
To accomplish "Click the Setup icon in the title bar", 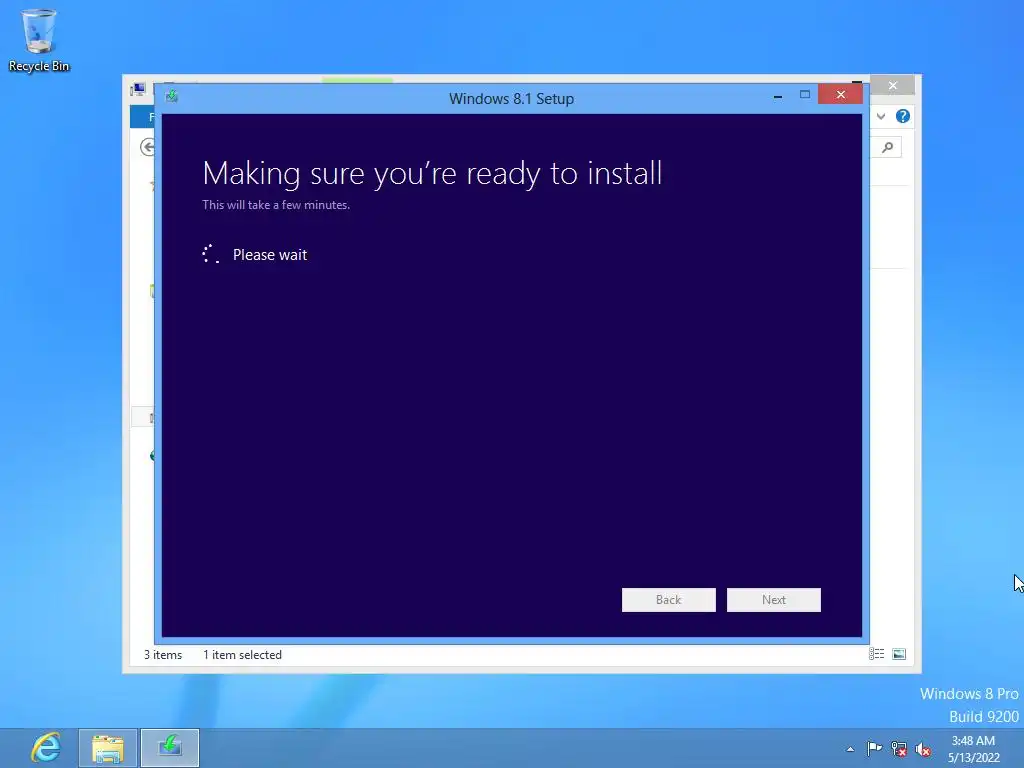I will (172, 97).
